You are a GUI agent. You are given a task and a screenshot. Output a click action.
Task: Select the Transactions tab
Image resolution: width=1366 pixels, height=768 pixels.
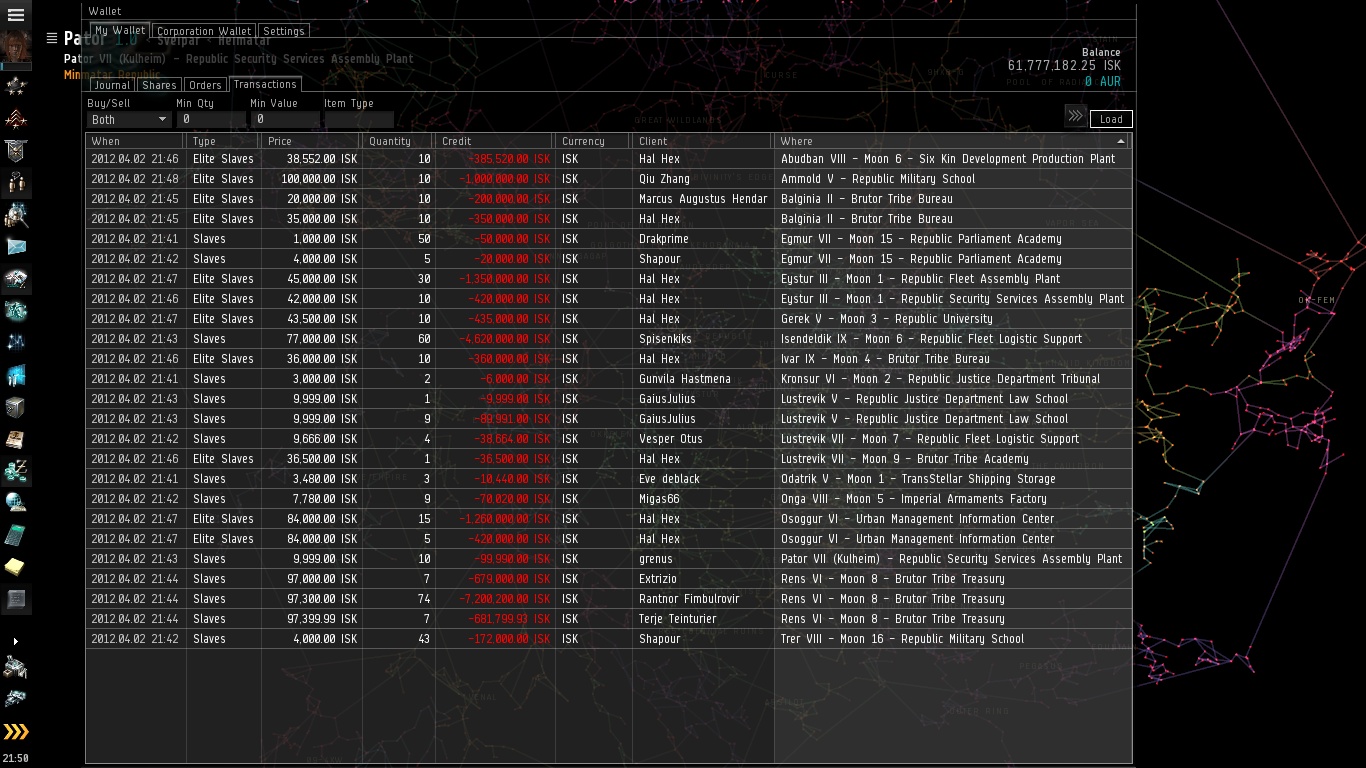(x=264, y=84)
